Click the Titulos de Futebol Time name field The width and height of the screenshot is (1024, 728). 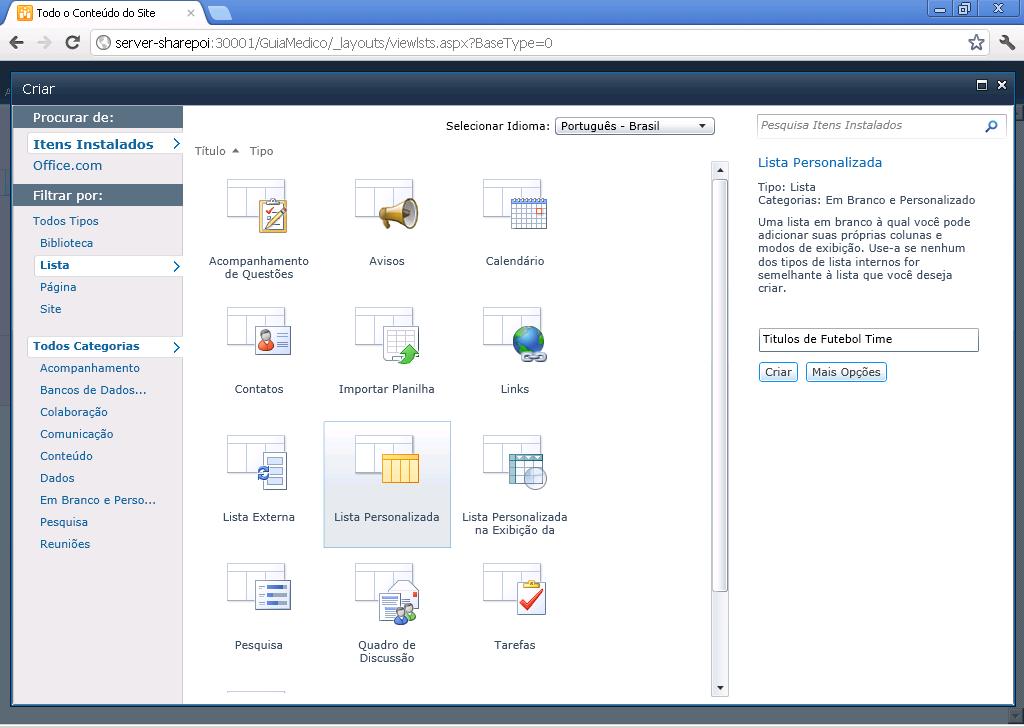tap(868, 339)
